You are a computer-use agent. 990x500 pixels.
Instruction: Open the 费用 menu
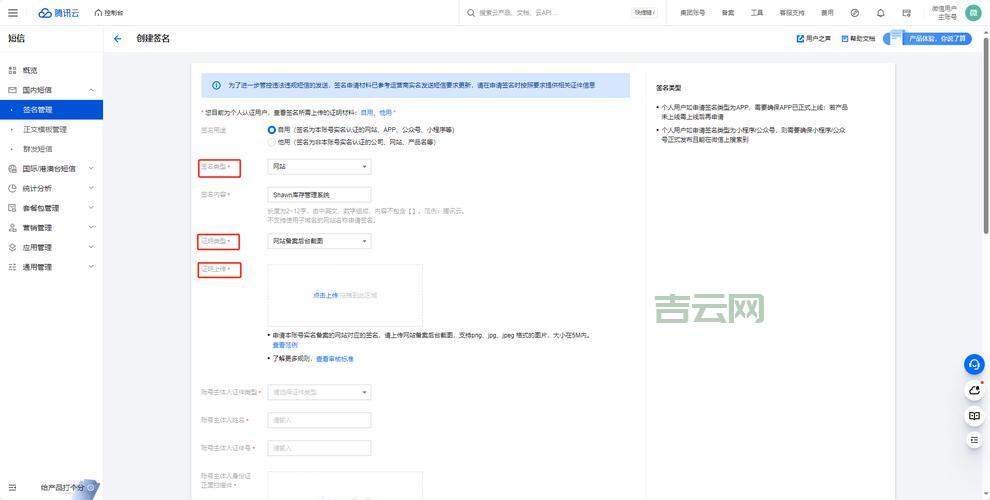[827, 13]
